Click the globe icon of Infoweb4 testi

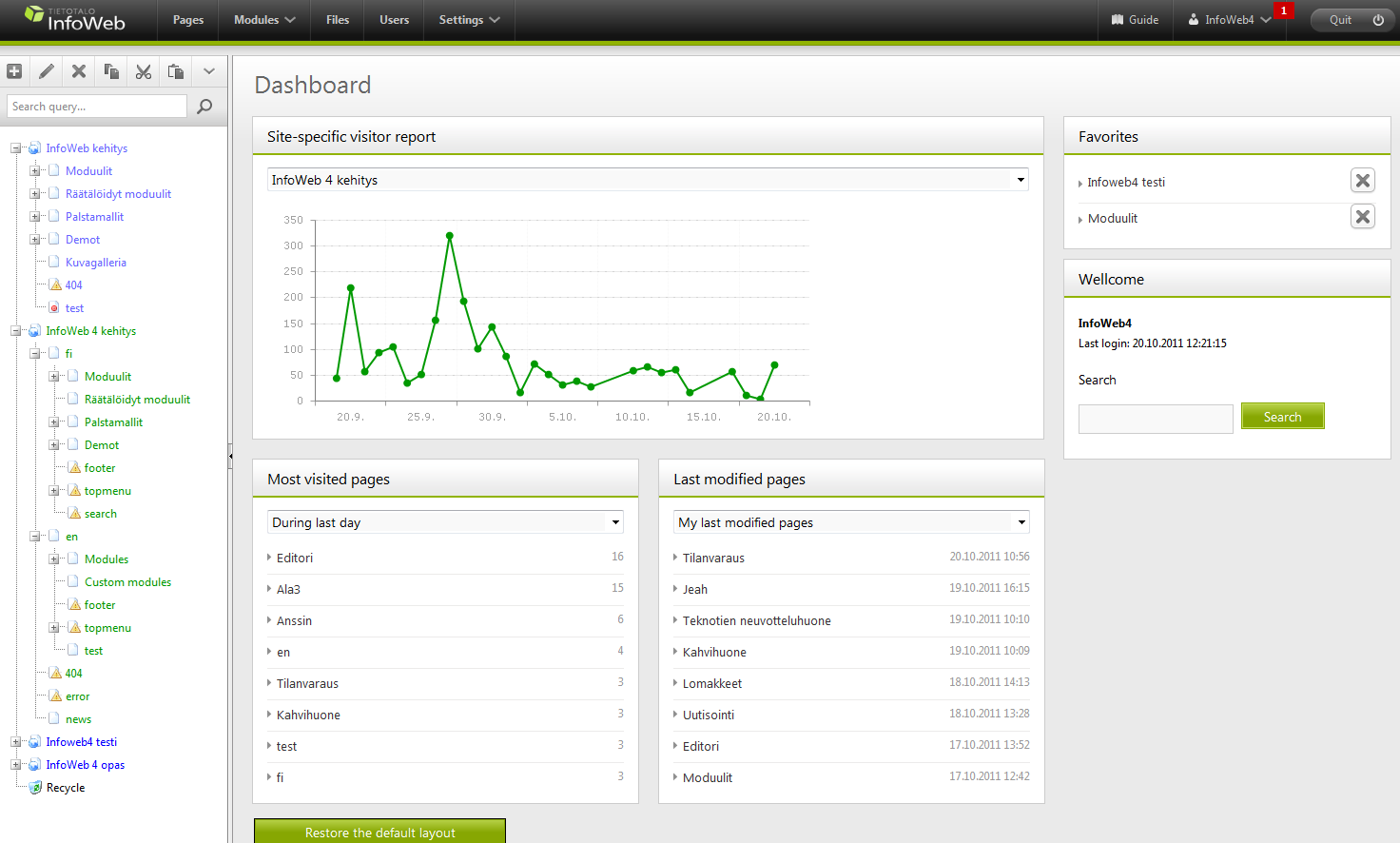tap(35, 742)
